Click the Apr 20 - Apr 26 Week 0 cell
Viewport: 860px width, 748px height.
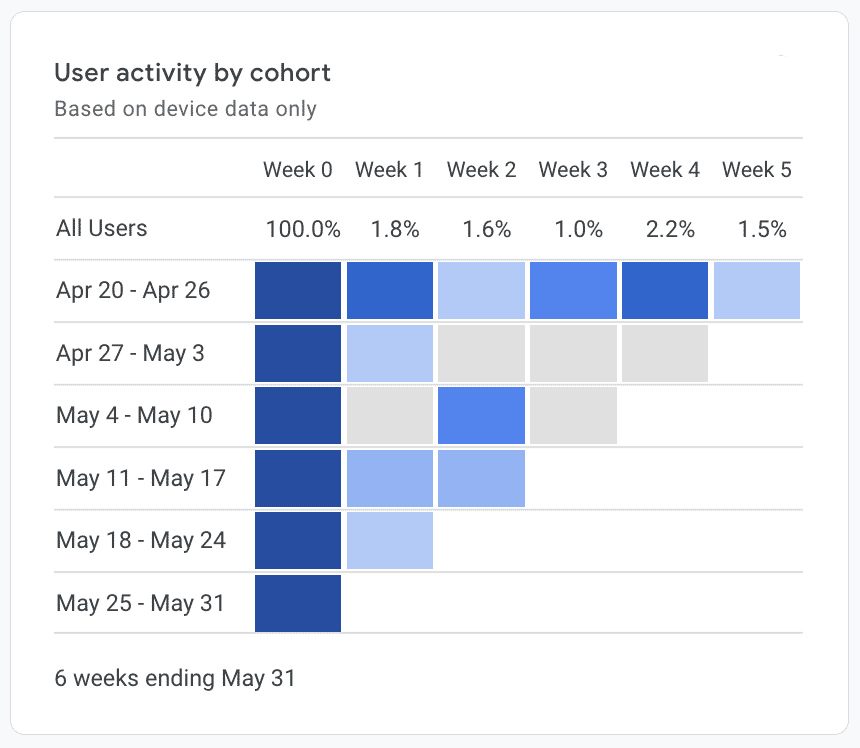(x=298, y=291)
